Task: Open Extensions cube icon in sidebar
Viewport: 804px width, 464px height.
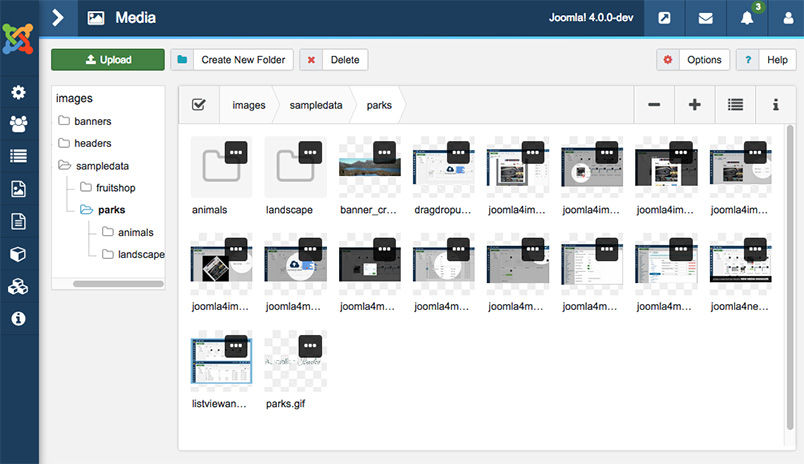Action: 18,254
